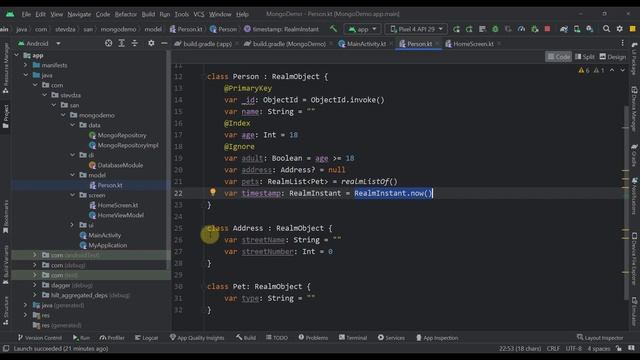Expand the manifests folder
The height and width of the screenshot is (360, 640).
click(26, 65)
